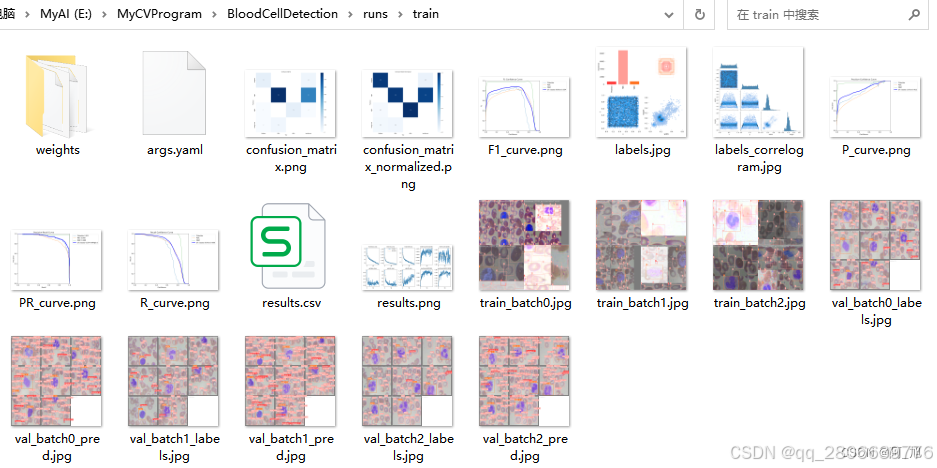The image size is (937, 468).
Task: Select train_batch2.jpg thumbnail
Action: point(758,245)
